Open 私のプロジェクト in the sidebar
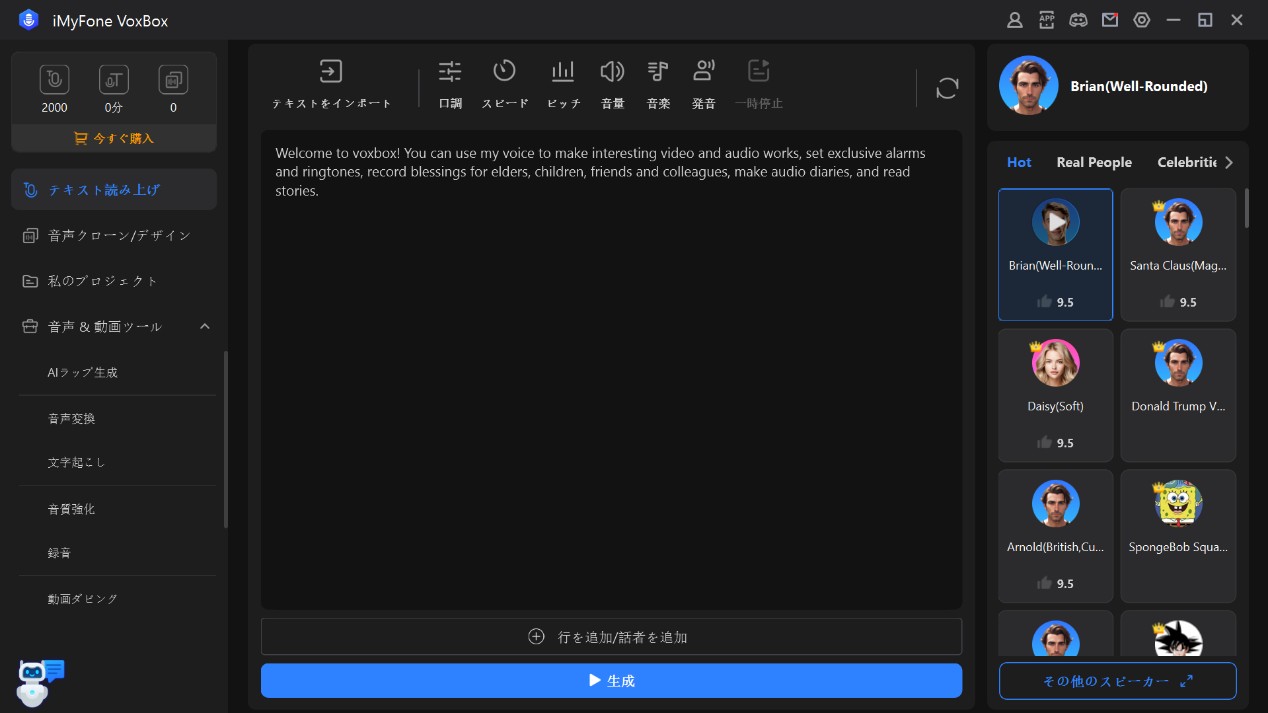This screenshot has height=713, width=1268. [114, 281]
